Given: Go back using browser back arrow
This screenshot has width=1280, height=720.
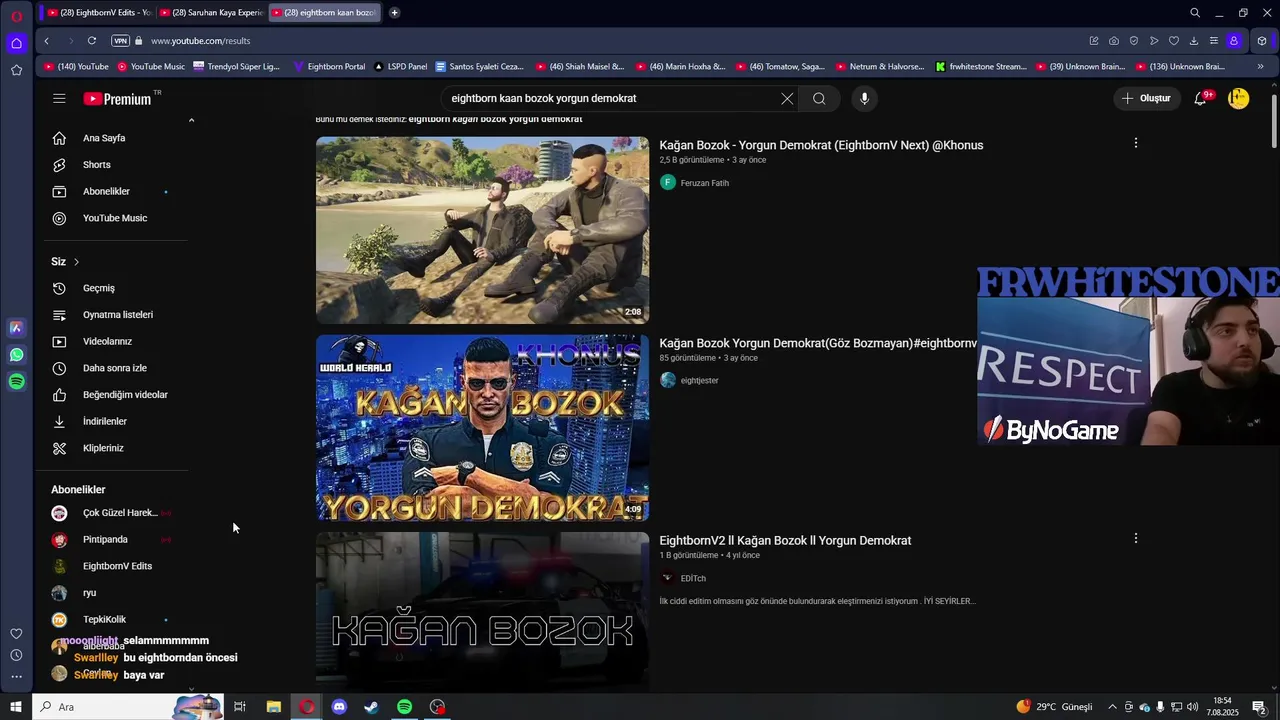Looking at the screenshot, I should pos(46,41).
